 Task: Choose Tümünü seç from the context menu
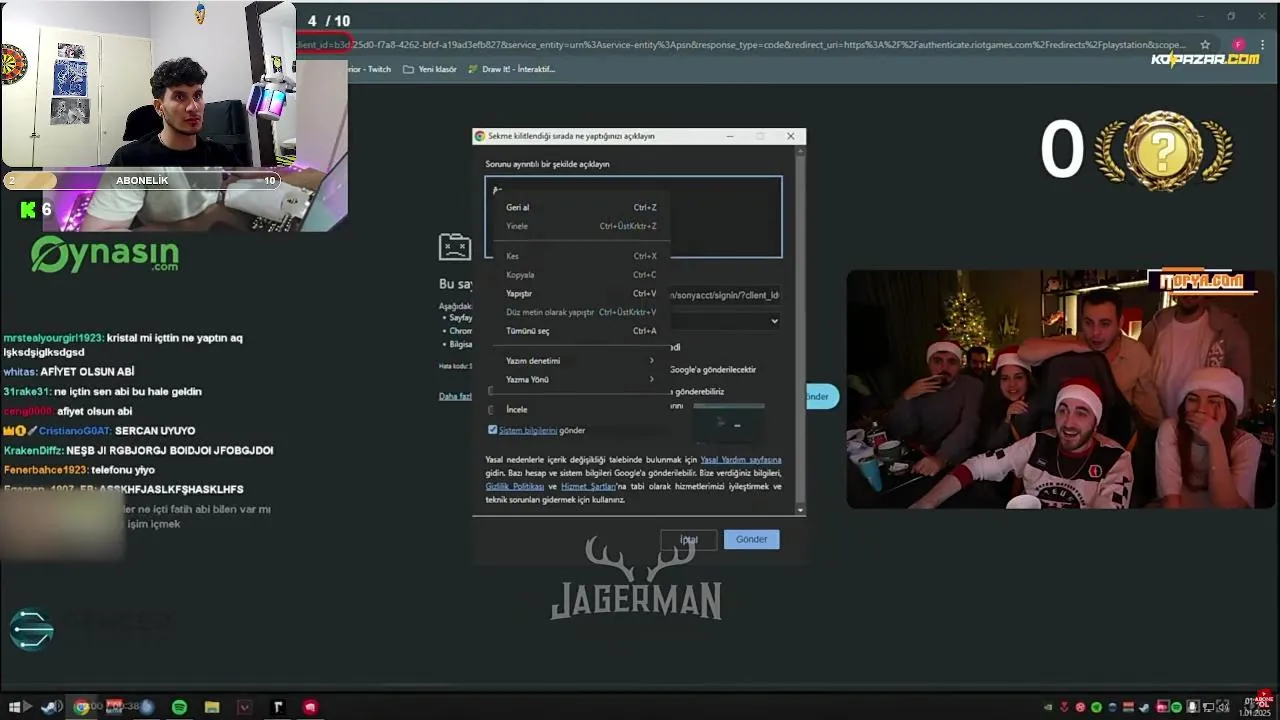tap(580, 331)
